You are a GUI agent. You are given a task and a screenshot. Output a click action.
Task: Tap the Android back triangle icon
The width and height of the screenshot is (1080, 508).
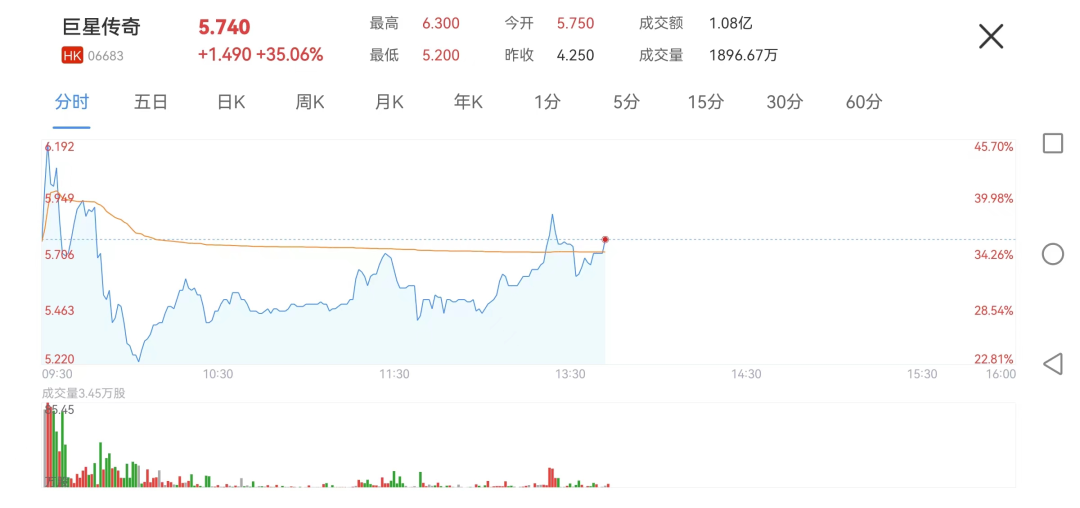point(1052,363)
